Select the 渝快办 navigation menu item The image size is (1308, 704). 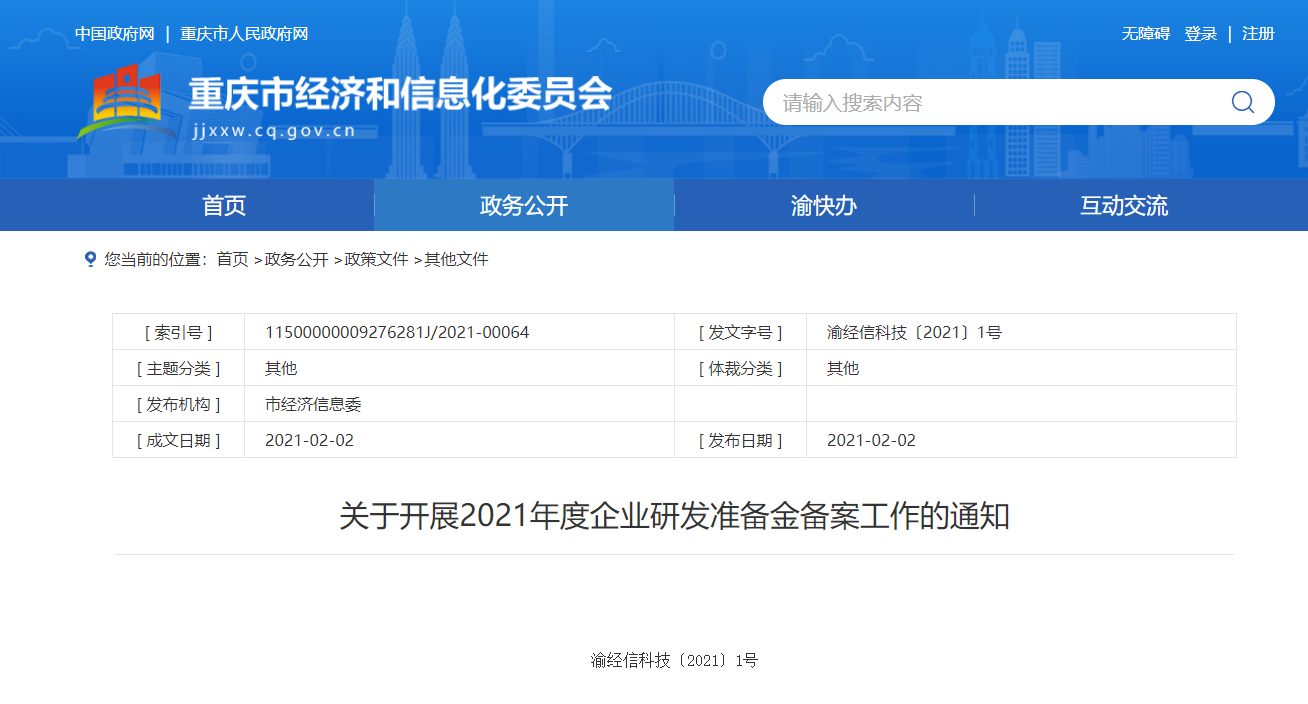pyautogui.click(x=824, y=206)
